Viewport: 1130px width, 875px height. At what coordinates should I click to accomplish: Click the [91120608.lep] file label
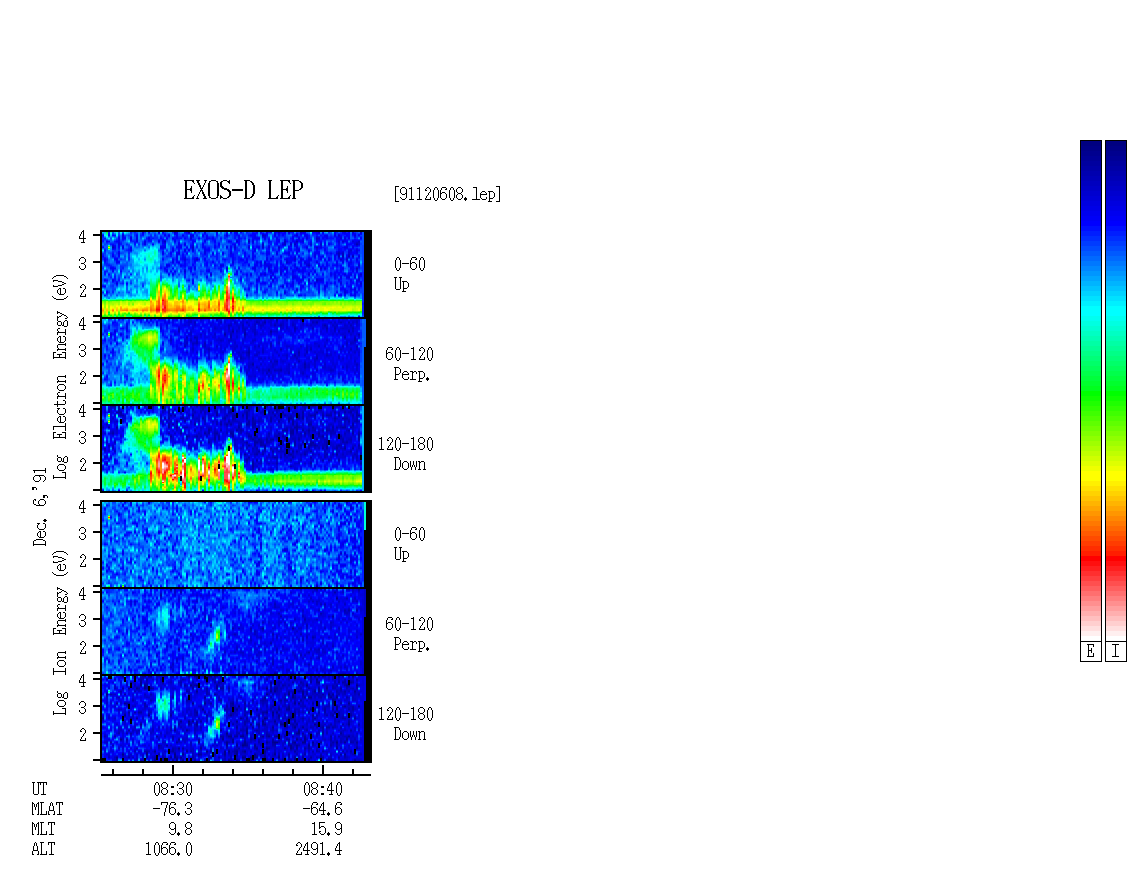pos(447,194)
